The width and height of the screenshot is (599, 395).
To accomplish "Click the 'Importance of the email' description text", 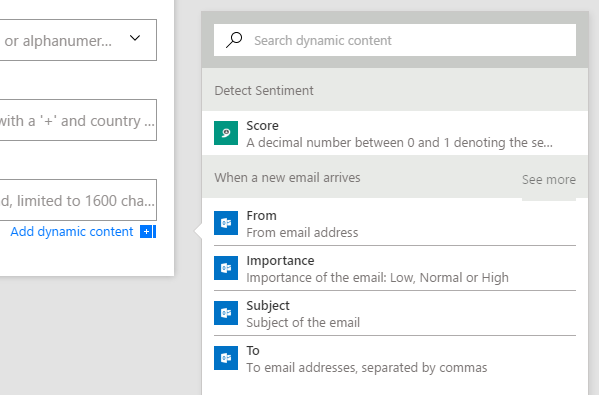I will 377,278.
